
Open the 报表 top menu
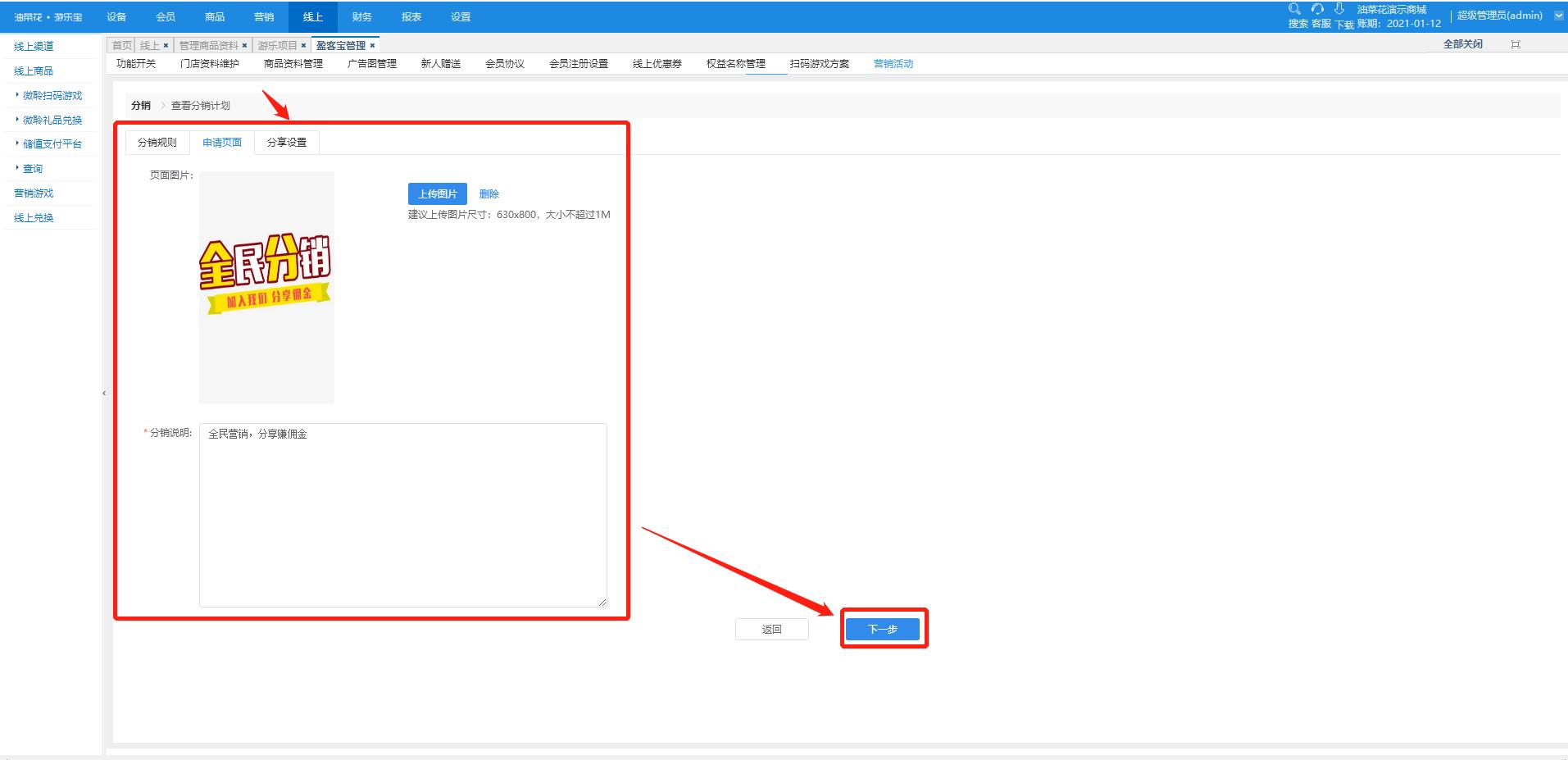(x=411, y=17)
